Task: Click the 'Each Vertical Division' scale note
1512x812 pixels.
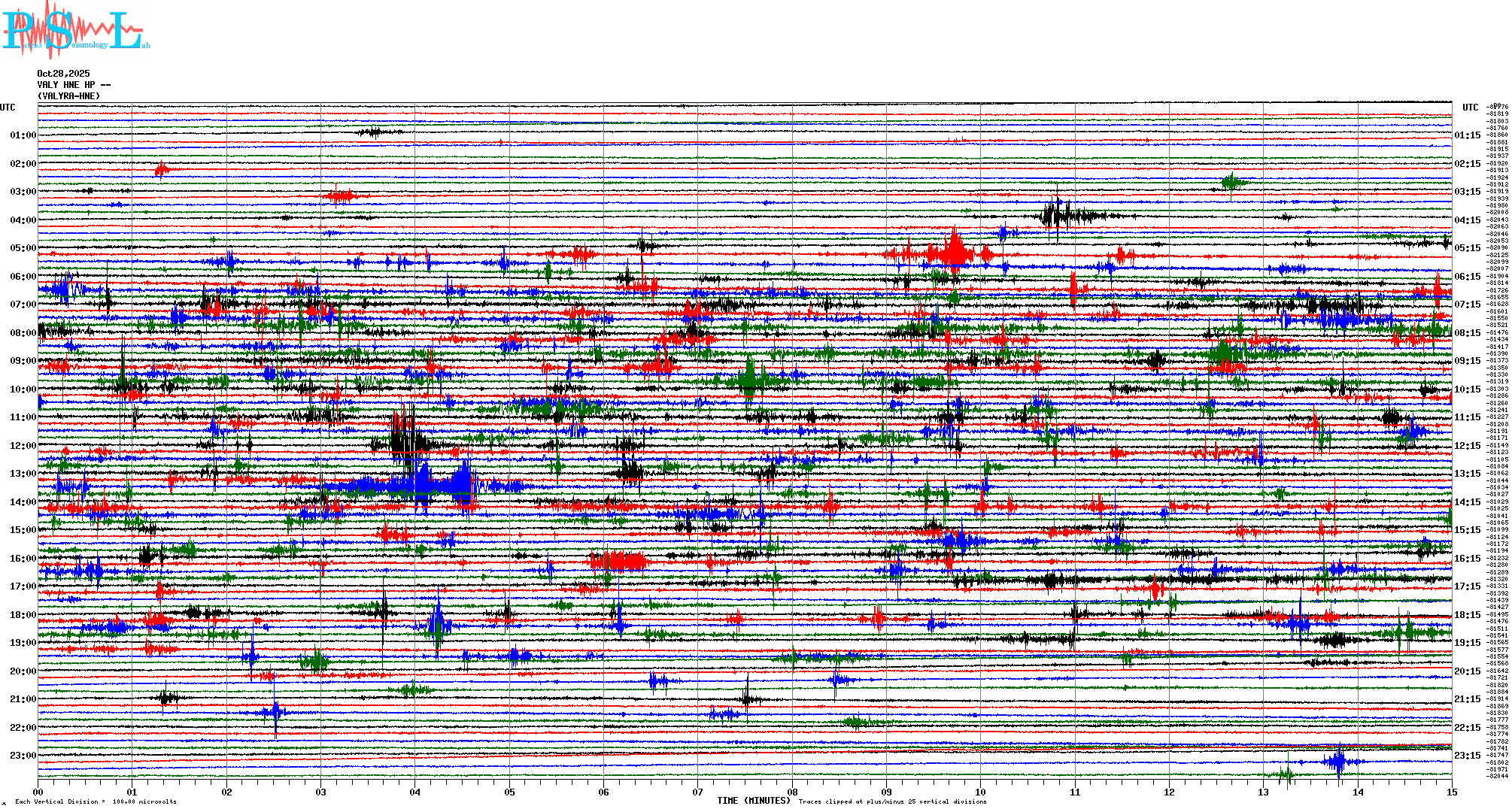Action: [x=96, y=801]
